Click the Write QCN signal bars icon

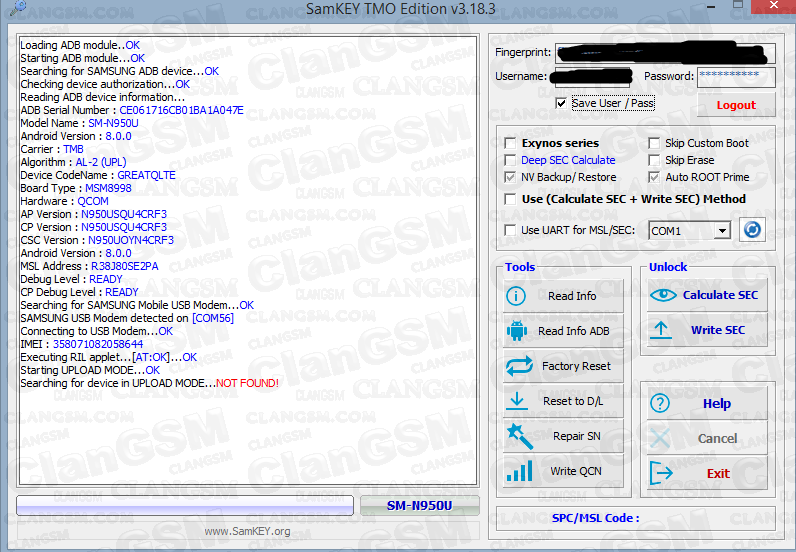(x=519, y=471)
